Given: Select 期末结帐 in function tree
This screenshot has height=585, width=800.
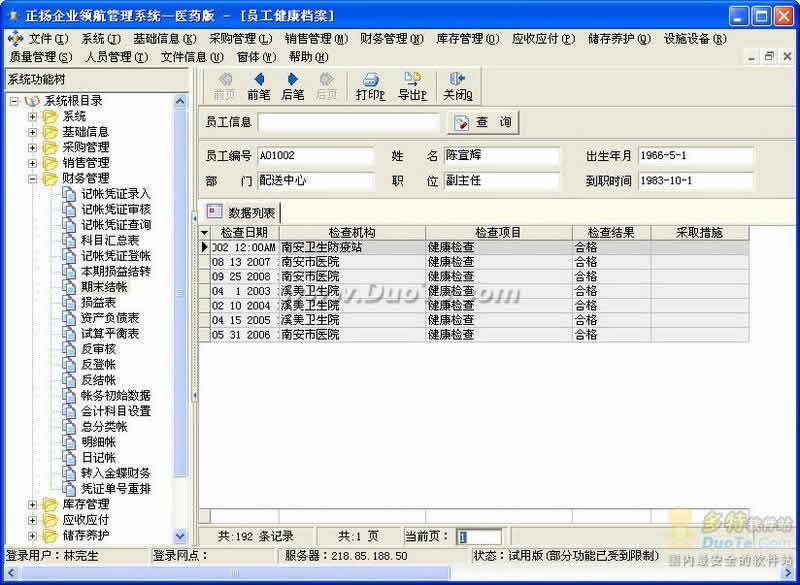Looking at the screenshot, I should (104, 287).
